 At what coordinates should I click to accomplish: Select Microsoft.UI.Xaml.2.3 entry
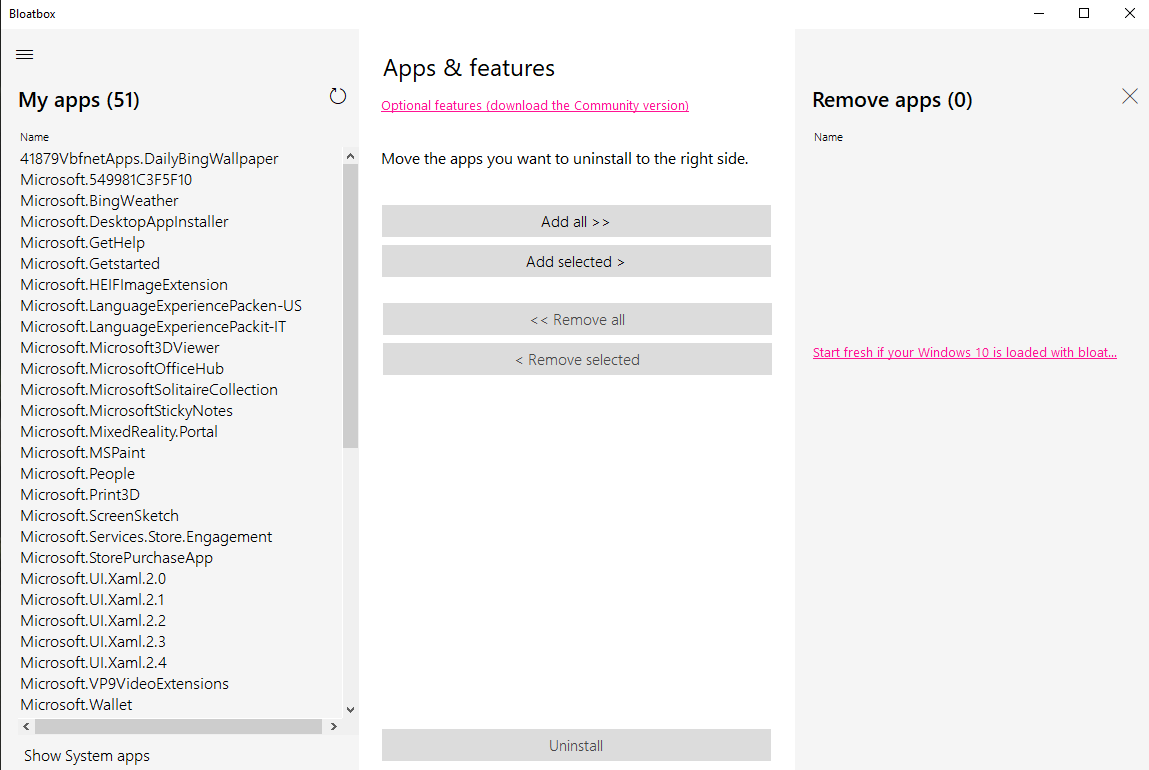93,642
